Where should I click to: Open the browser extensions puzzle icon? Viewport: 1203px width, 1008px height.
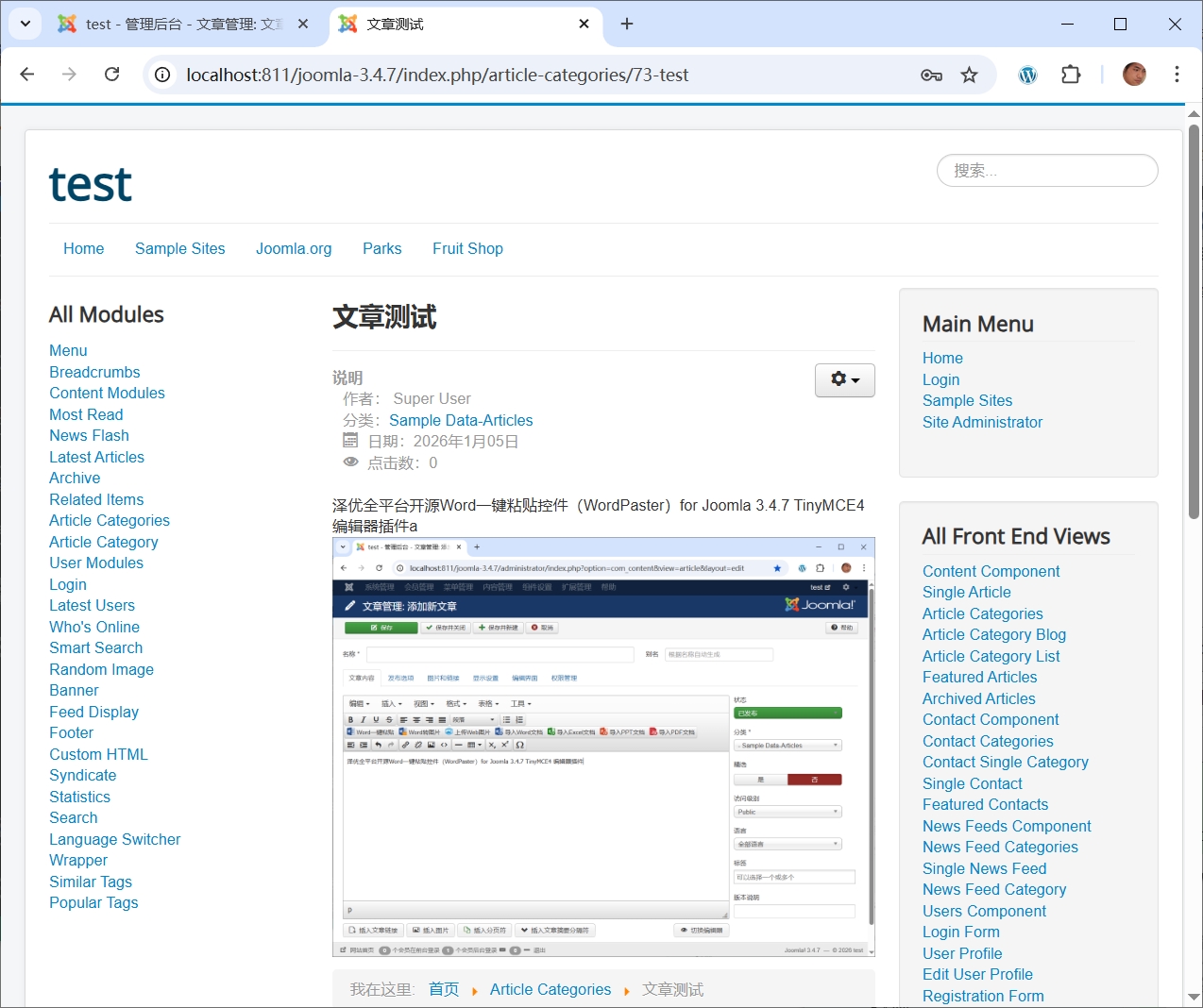(1071, 75)
